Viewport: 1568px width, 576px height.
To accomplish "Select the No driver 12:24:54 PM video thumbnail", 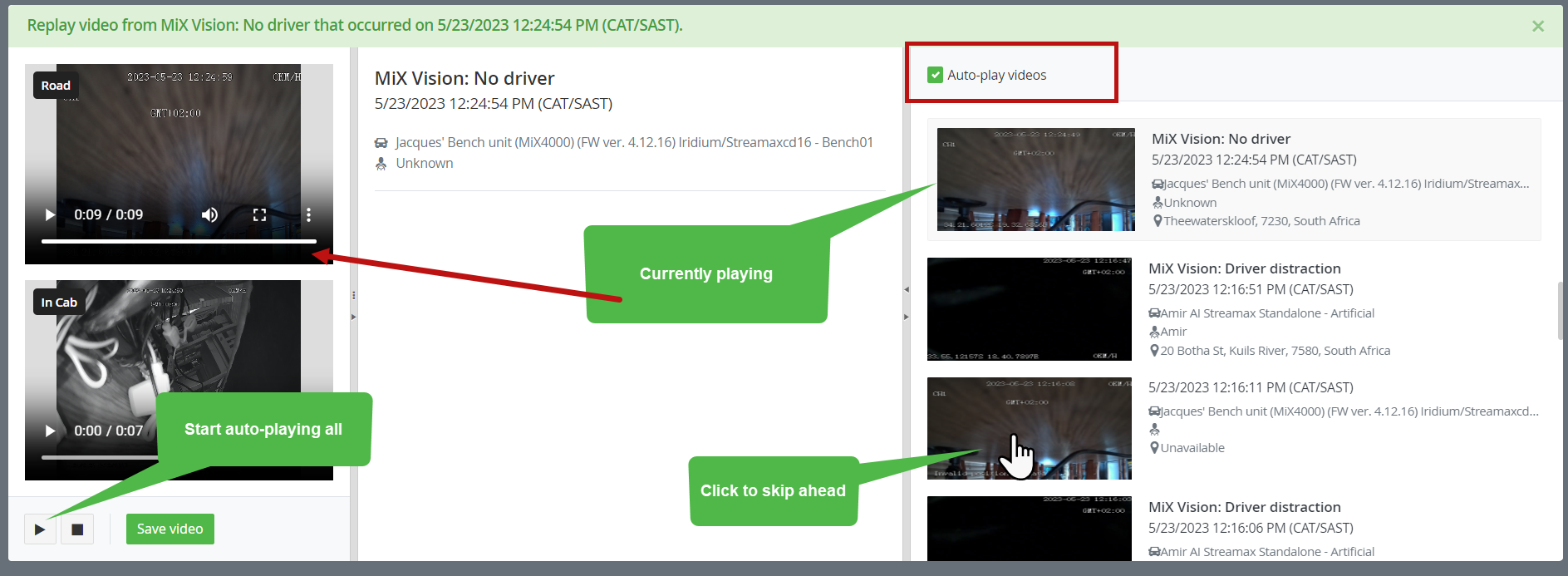I will [1035, 180].
